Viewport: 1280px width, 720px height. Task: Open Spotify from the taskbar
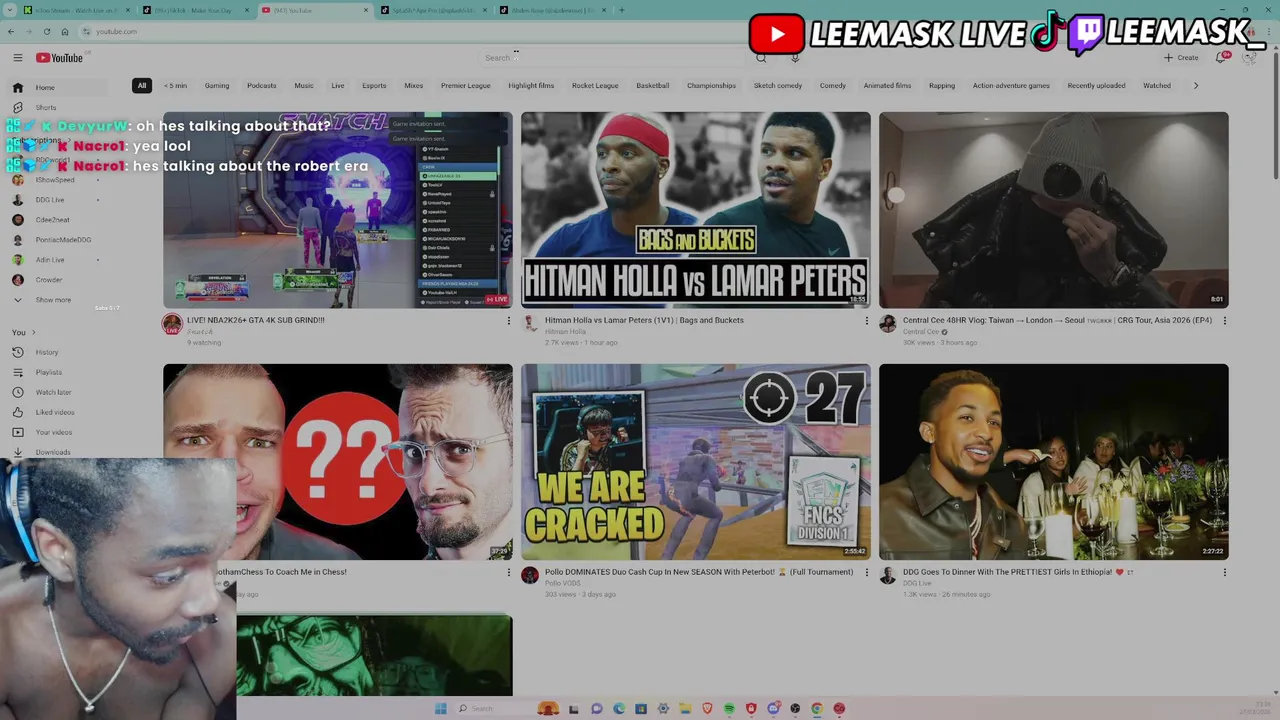tap(729, 708)
